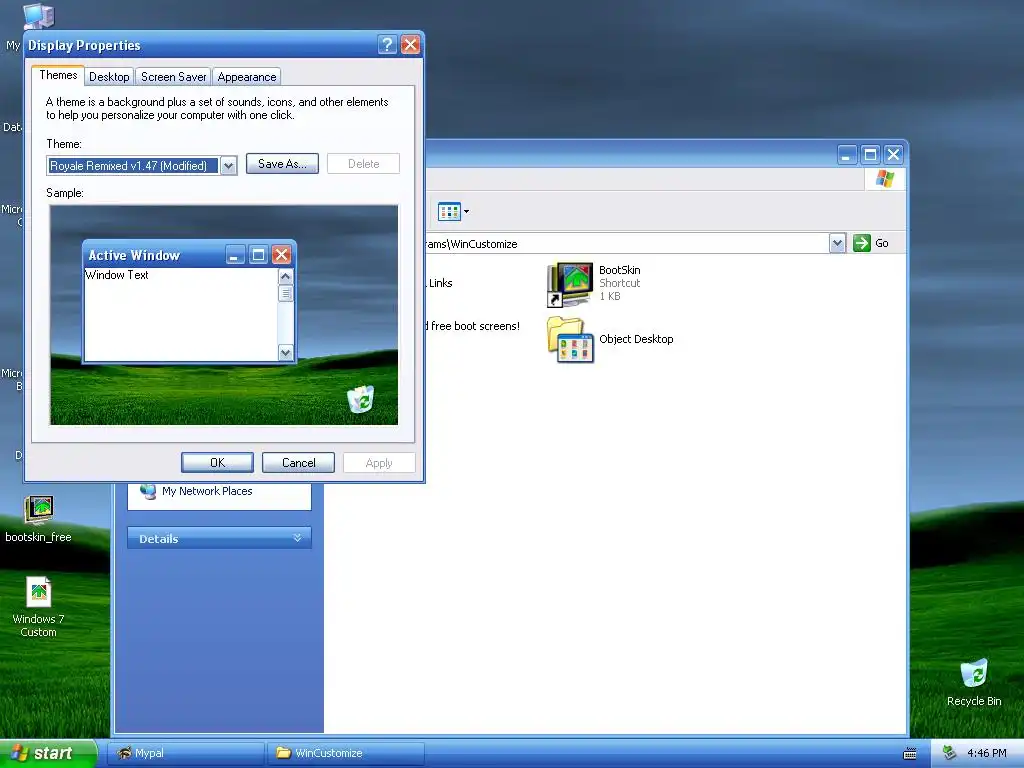The width and height of the screenshot is (1024, 768).
Task: Click the BootSkin file name text
Action: (620, 270)
